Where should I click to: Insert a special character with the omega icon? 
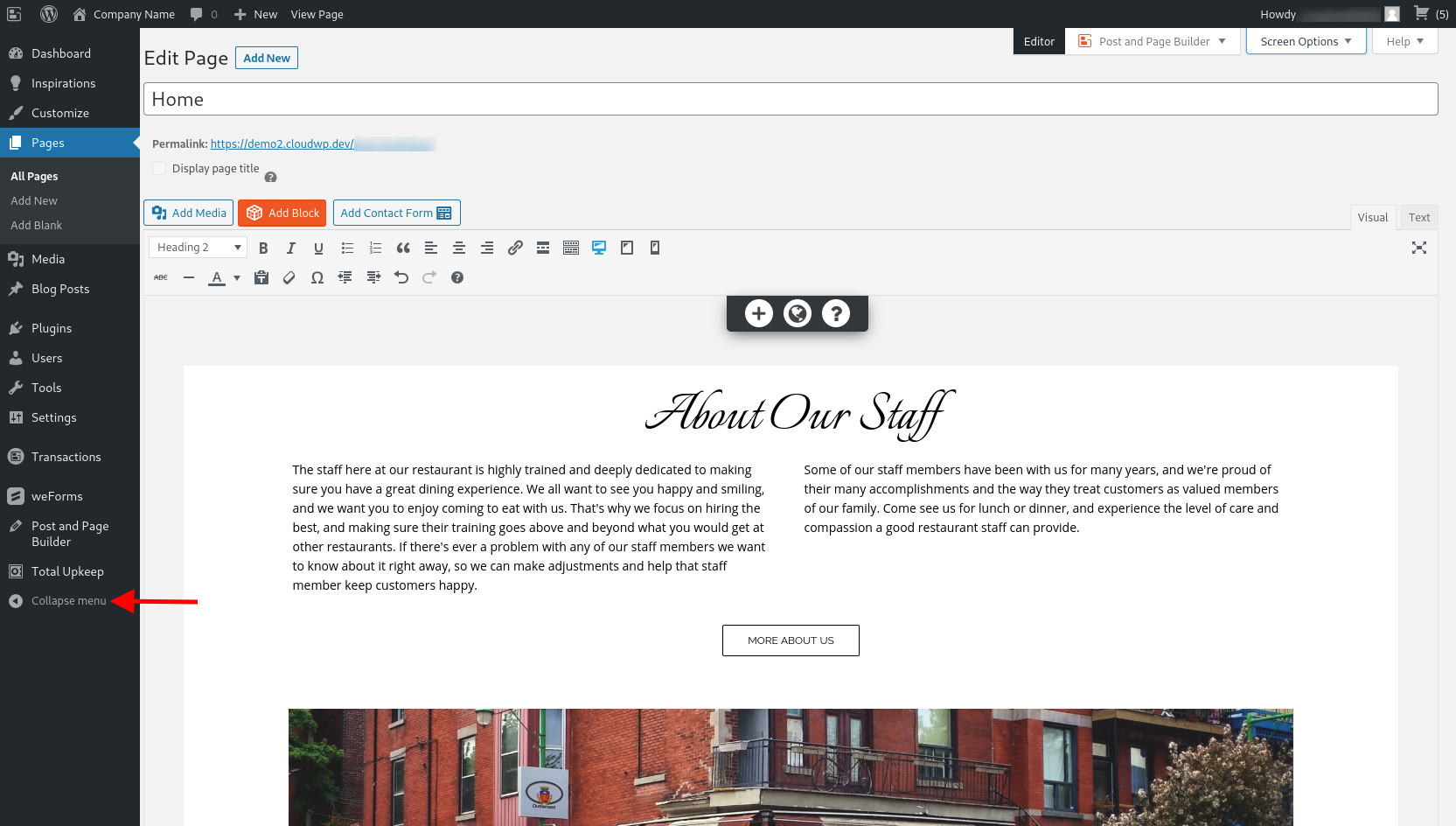(317, 277)
